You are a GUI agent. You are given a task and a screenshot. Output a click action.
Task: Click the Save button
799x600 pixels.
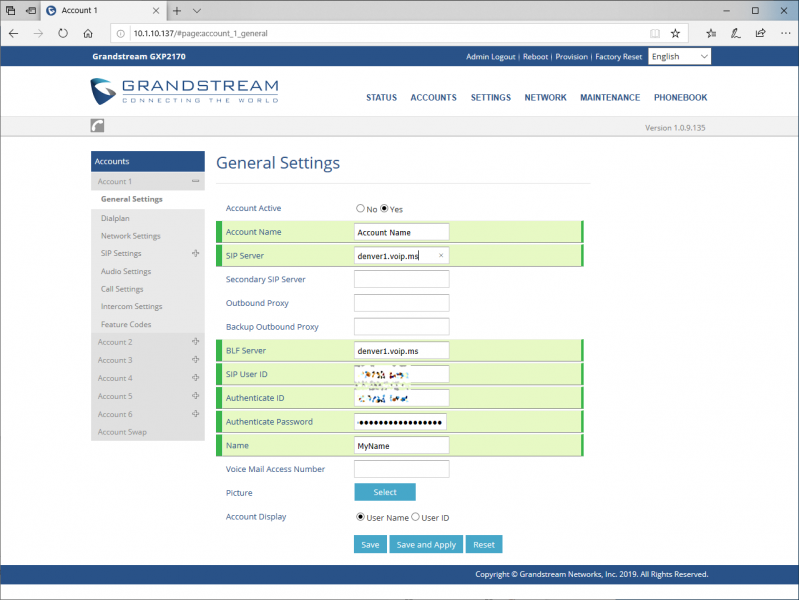(370, 544)
